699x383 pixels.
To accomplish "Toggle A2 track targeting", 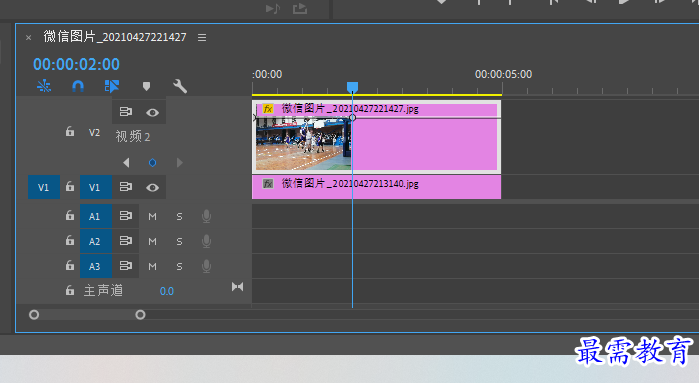I will pyautogui.click(x=96, y=241).
